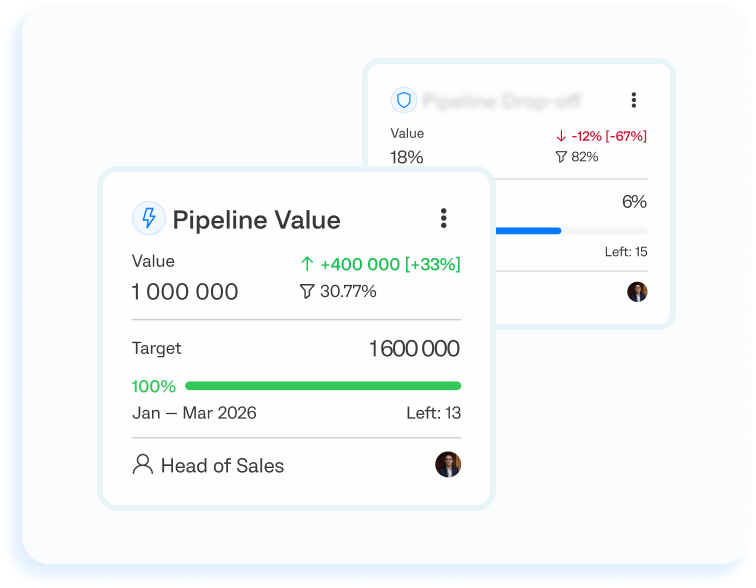756x588 pixels.
Task: Open the avatar on the back card
Action: click(637, 292)
